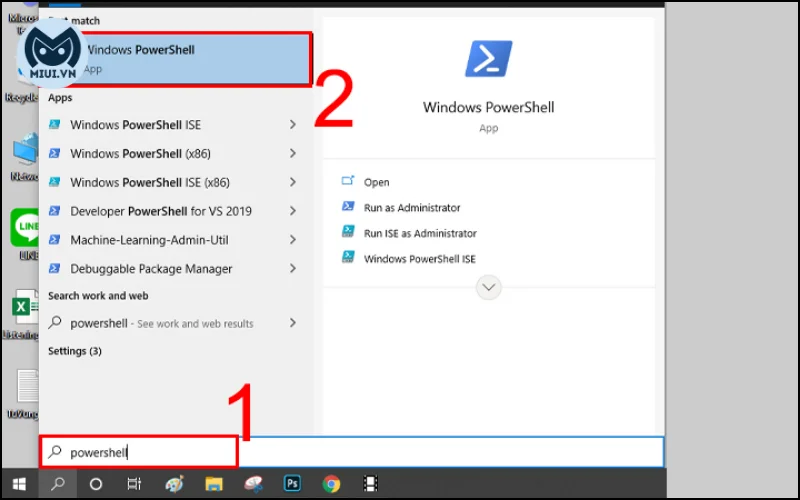This screenshot has width=800, height=500.
Task: Click the Windows PowerShell title in details pane
Action: [488, 107]
